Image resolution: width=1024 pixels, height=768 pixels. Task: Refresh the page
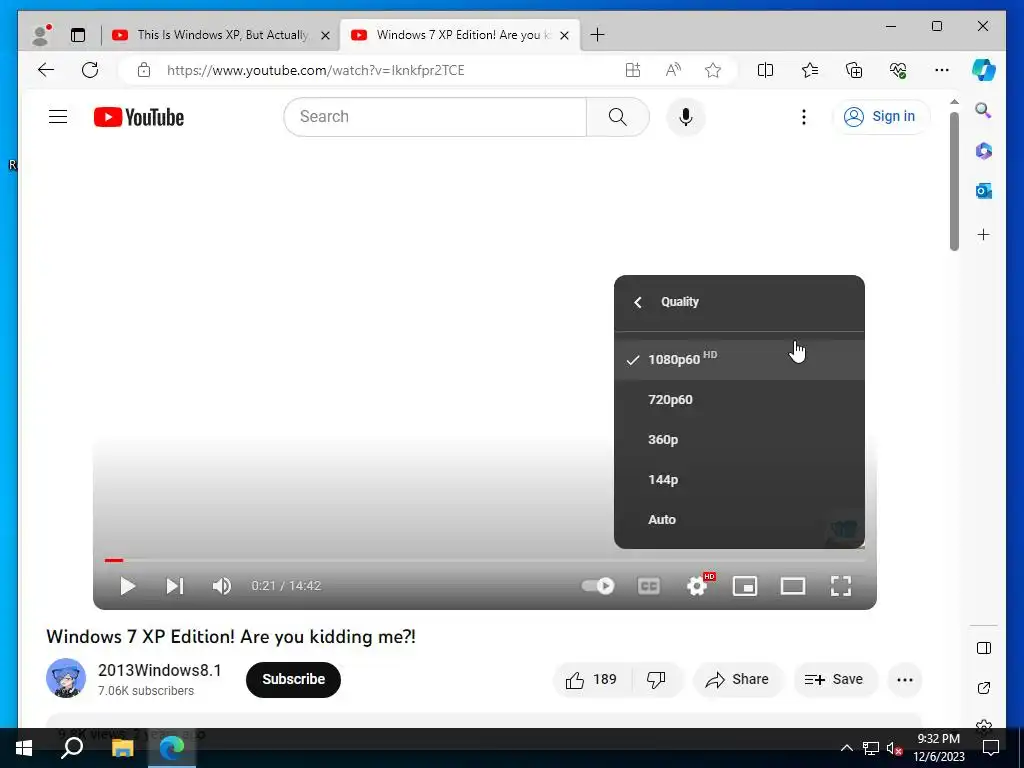click(x=90, y=70)
